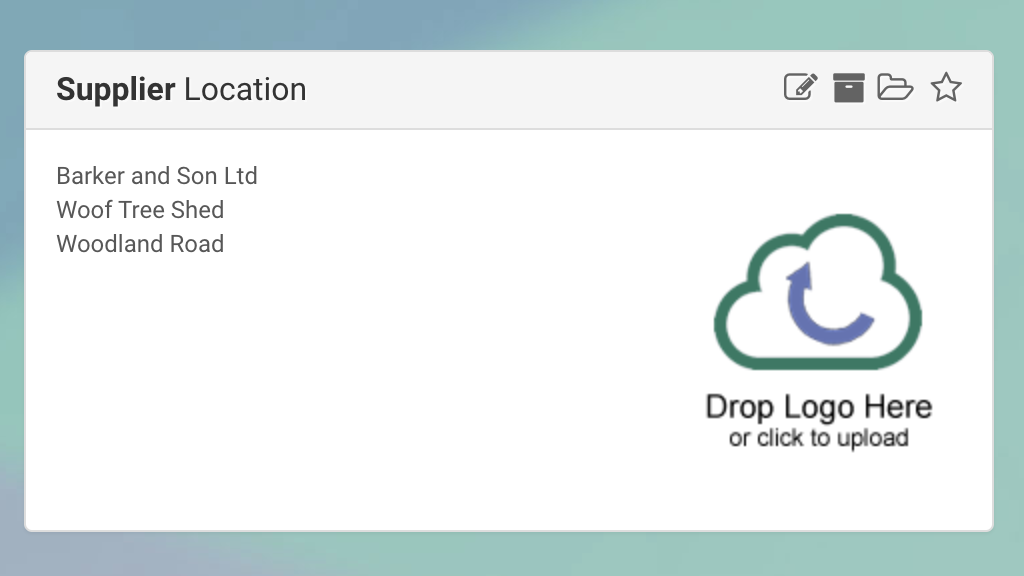Select the widget header bar

pos(500,89)
